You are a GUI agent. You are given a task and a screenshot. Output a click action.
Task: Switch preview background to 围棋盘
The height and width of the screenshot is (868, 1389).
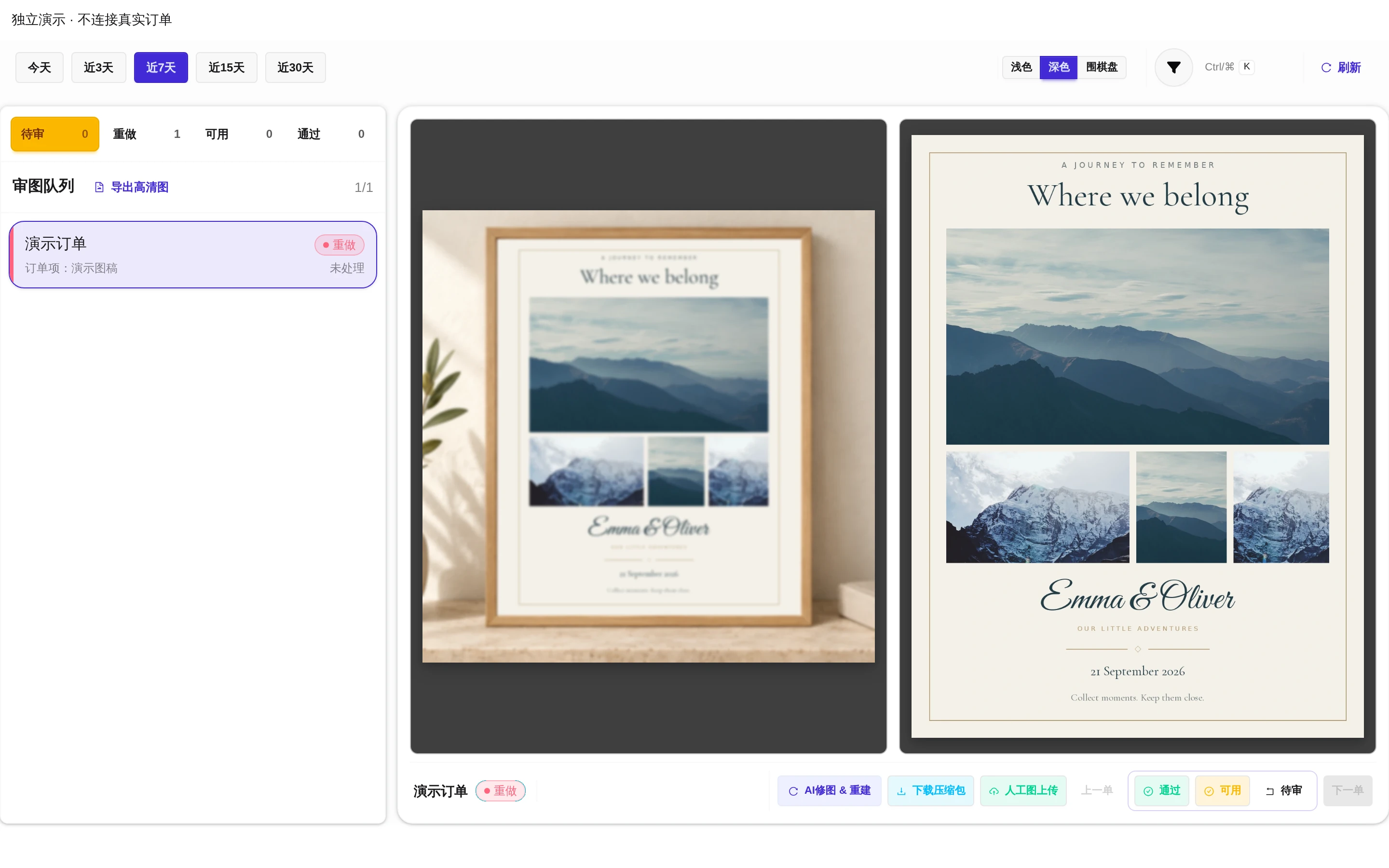pyautogui.click(x=1102, y=67)
